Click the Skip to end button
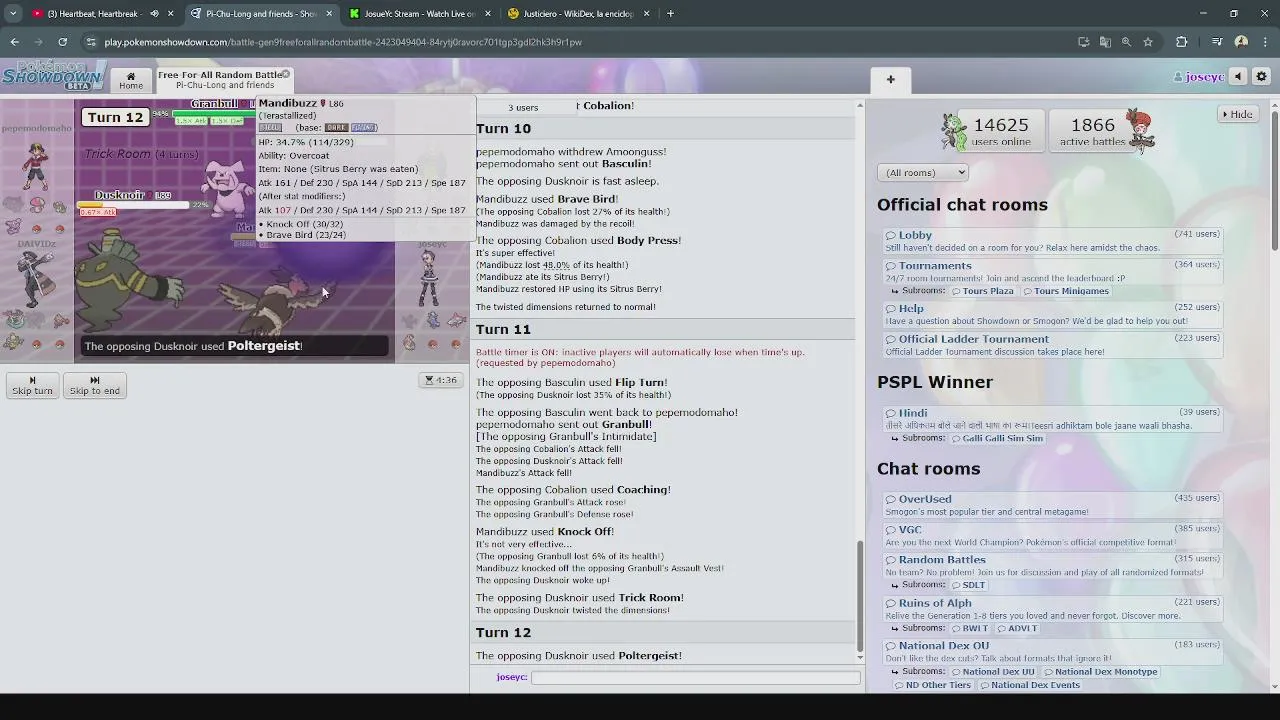The width and height of the screenshot is (1280, 720). click(x=94, y=385)
